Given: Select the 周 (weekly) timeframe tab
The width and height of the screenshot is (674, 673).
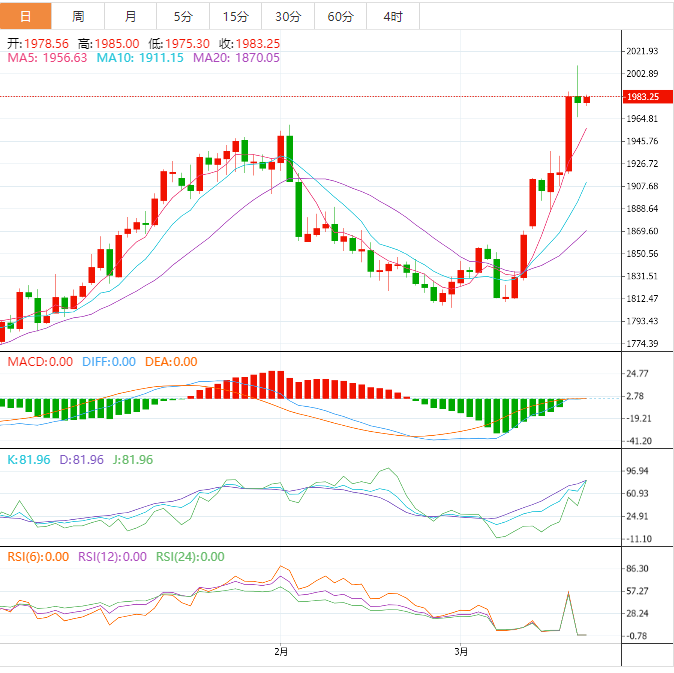Looking at the screenshot, I should pyautogui.click(x=78, y=17).
